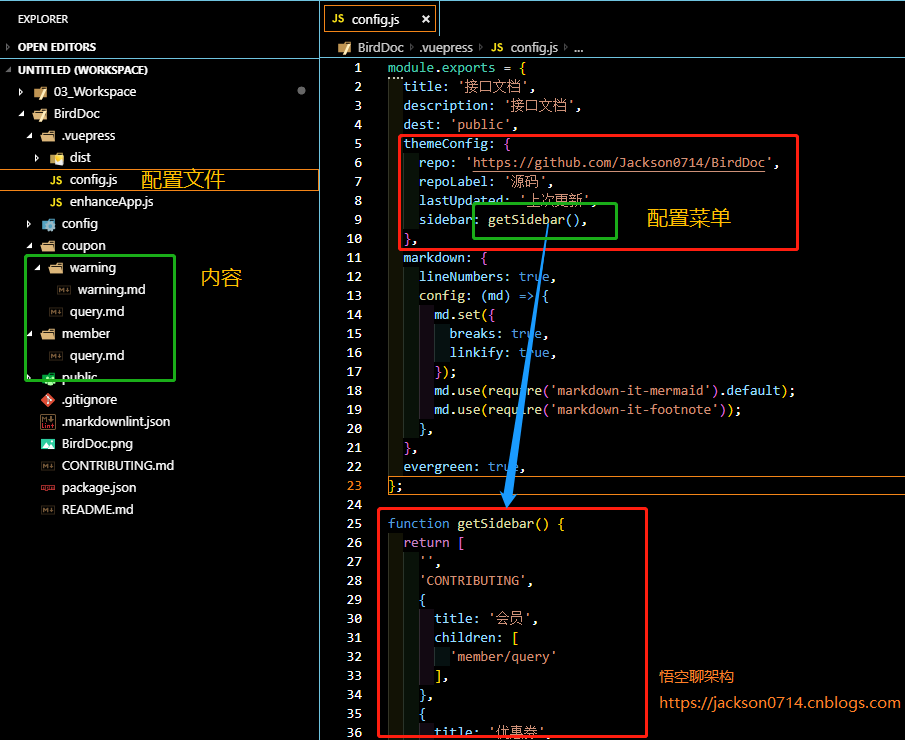Click 'evergreen' property on line 22
The image size is (905, 740).
[x=437, y=467]
